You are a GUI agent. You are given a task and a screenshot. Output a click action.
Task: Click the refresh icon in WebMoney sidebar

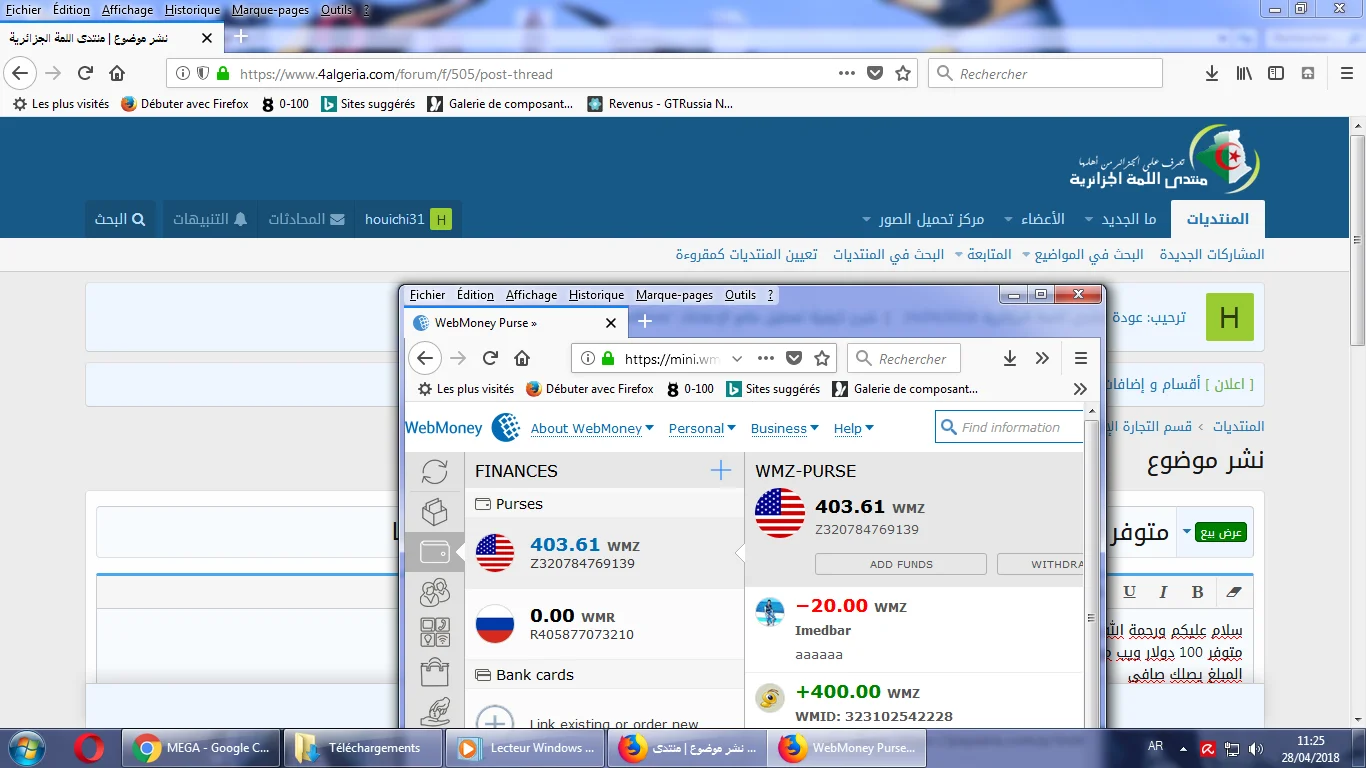[x=434, y=471]
